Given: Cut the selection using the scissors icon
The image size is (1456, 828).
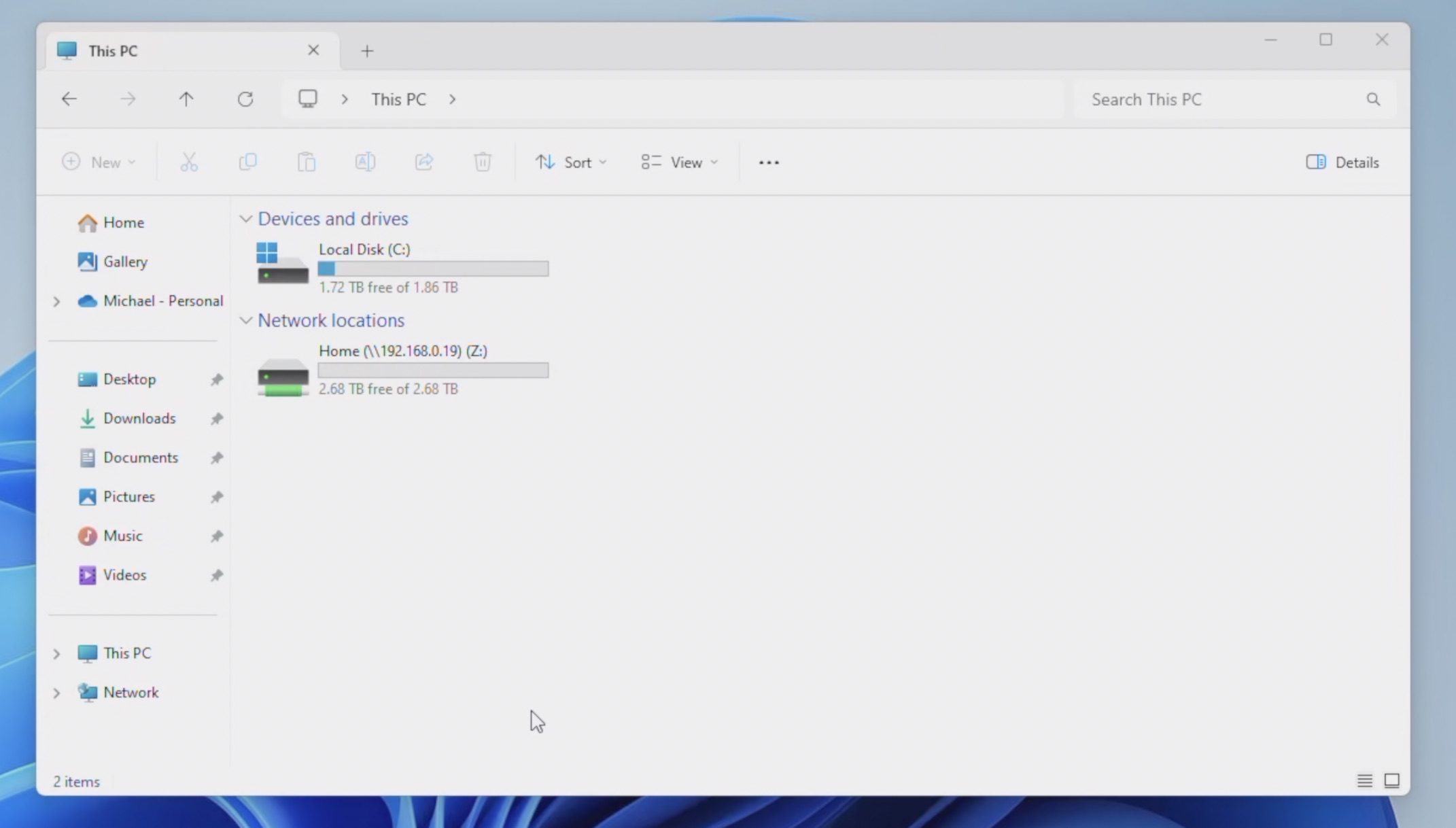Looking at the screenshot, I should [x=188, y=162].
